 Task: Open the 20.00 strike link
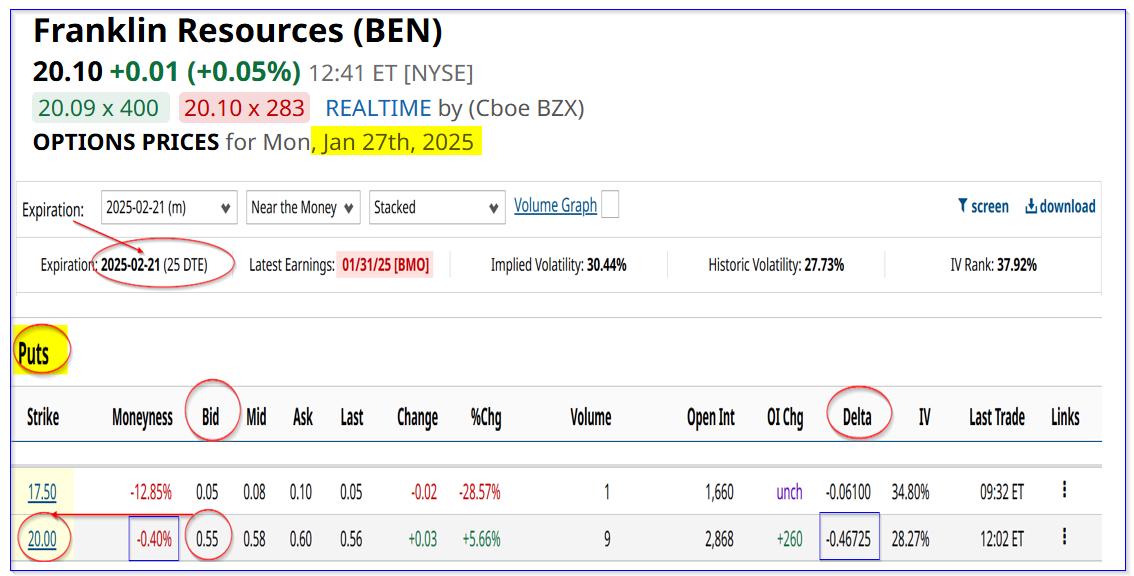[x=42, y=539]
